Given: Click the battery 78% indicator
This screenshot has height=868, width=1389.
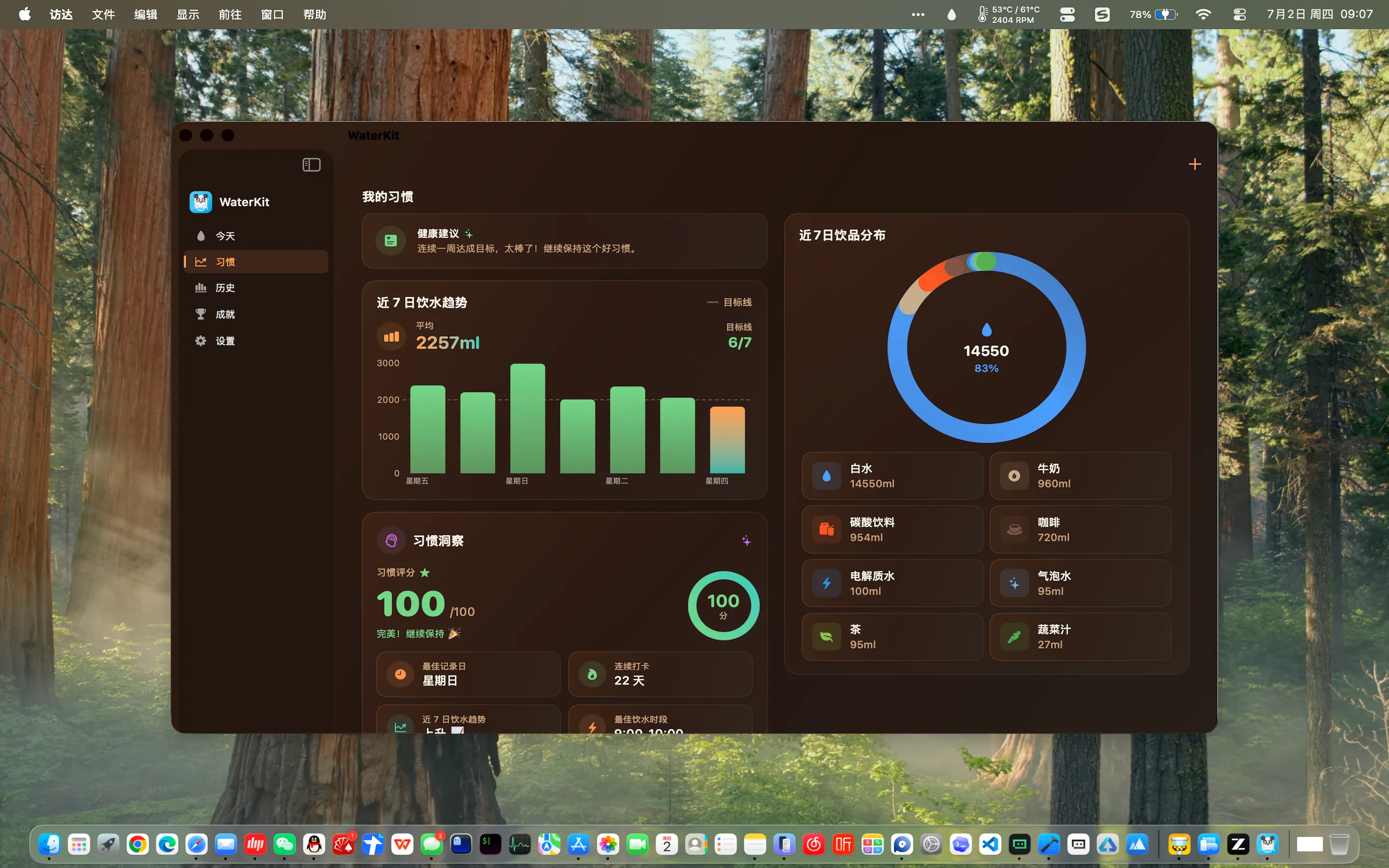Looking at the screenshot, I should point(1153,14).
